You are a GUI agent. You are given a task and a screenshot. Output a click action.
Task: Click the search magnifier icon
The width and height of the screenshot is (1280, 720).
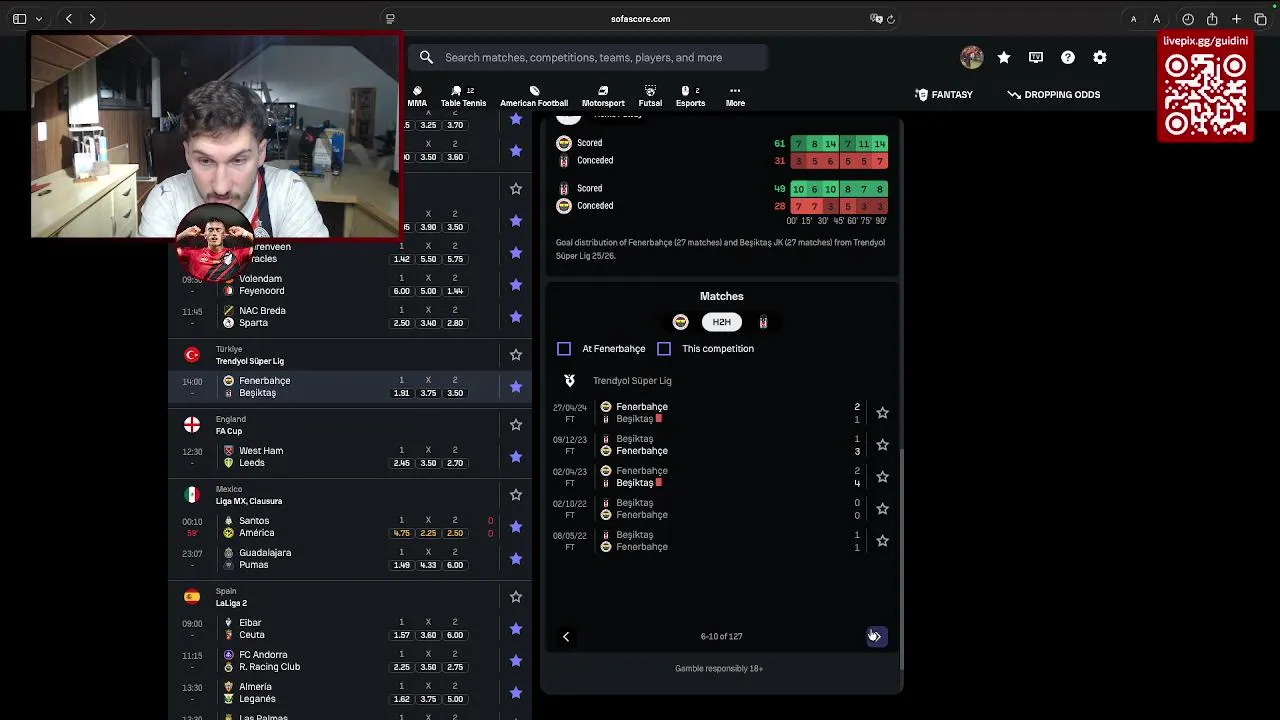point(426,57)
